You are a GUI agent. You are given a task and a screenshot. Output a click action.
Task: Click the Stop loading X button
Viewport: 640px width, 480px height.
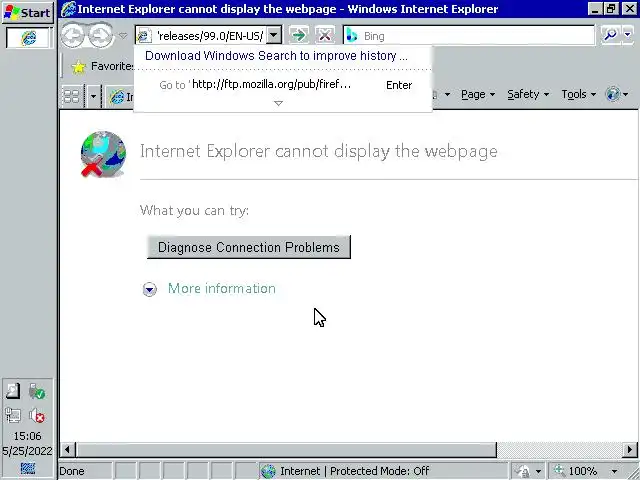point(325,36)
